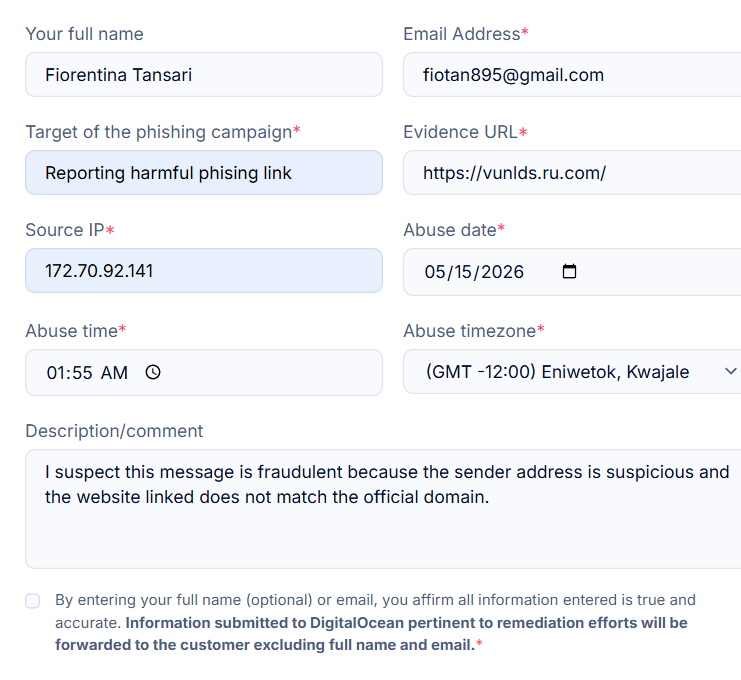The image size is (741, 680).
Task: Click the Source IP field showing 172.70.92.141
Action: (x=204, y=271)
